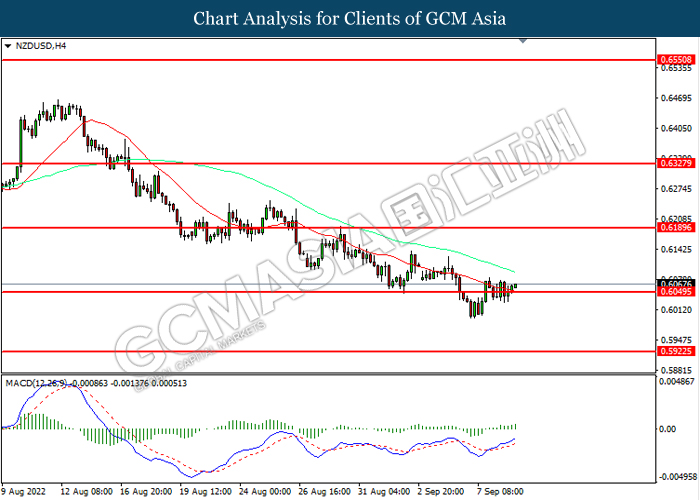Click the 7 Sep 08:00 time label
This screenshot has width=700, height=500.
[x=500, y=492]
